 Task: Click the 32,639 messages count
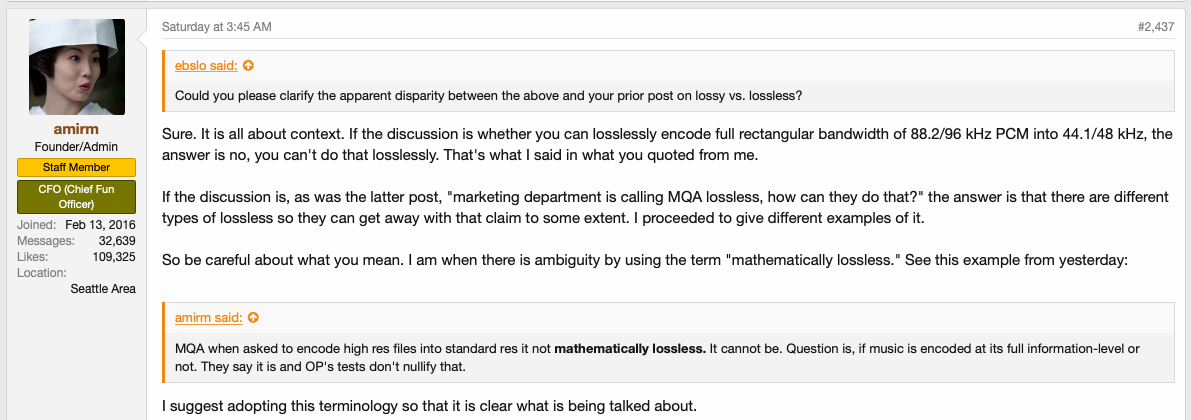pyautogui.click(x=116, y=241)
